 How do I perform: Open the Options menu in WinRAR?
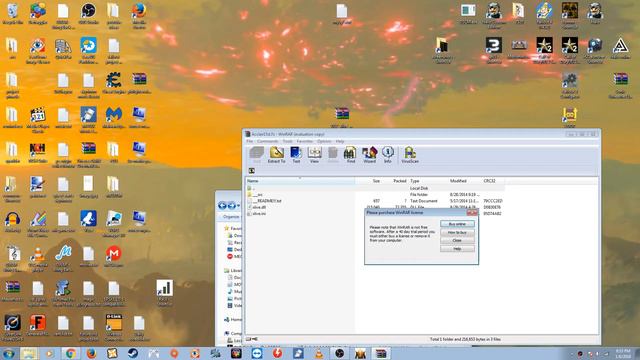[x=324, y=141]
